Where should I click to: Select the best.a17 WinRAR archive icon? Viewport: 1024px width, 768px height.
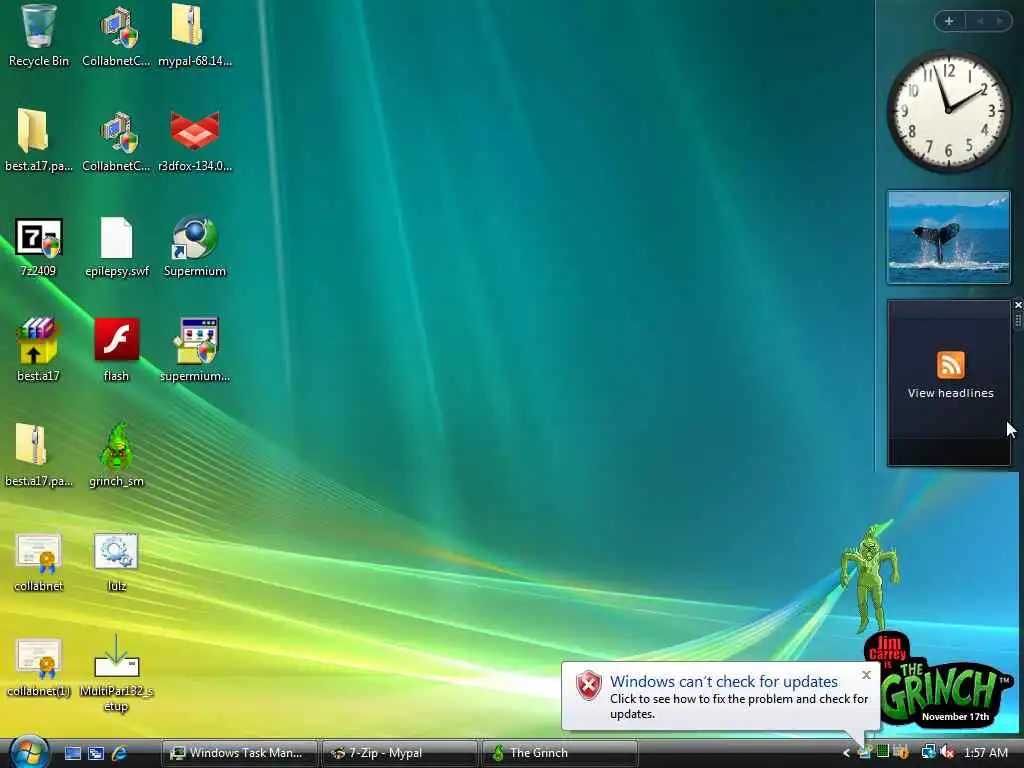pos(38,350)
